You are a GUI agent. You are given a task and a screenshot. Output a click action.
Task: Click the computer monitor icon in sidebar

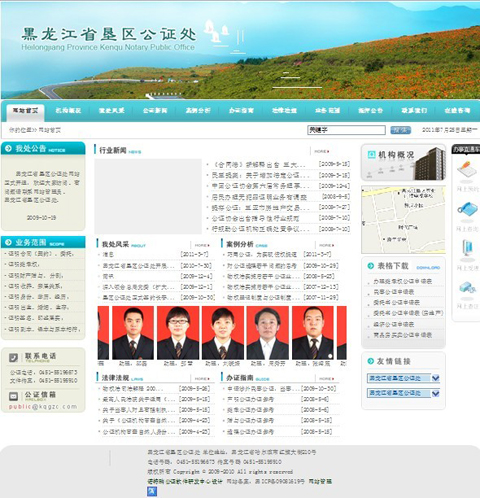pos(467,248)
